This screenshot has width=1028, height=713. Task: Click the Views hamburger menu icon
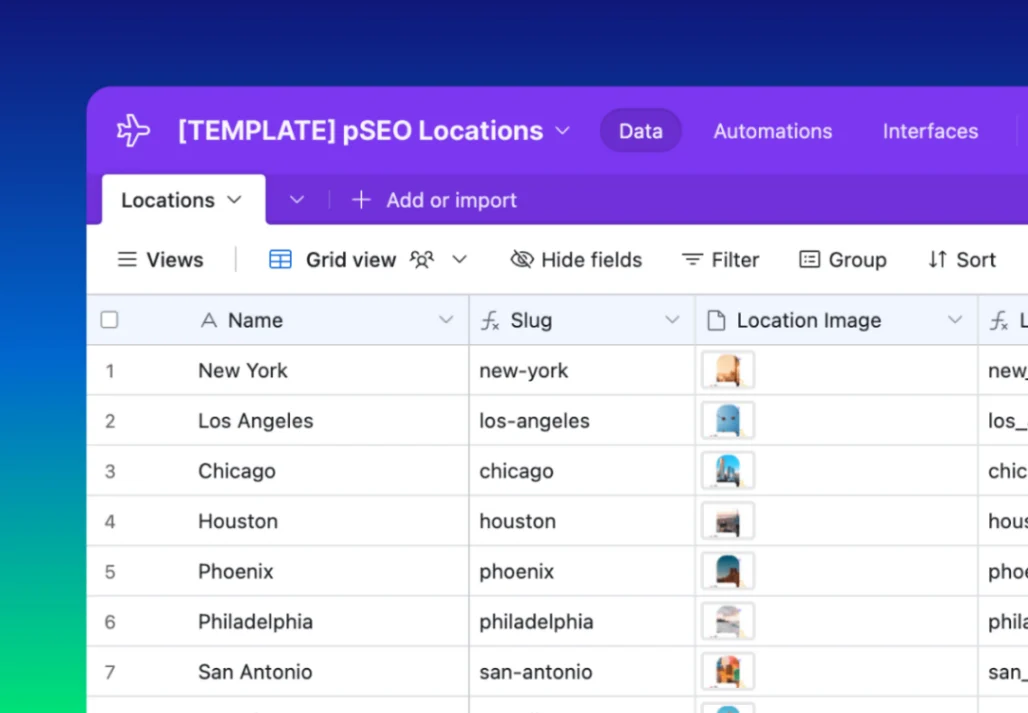click(x=127, y=260)
